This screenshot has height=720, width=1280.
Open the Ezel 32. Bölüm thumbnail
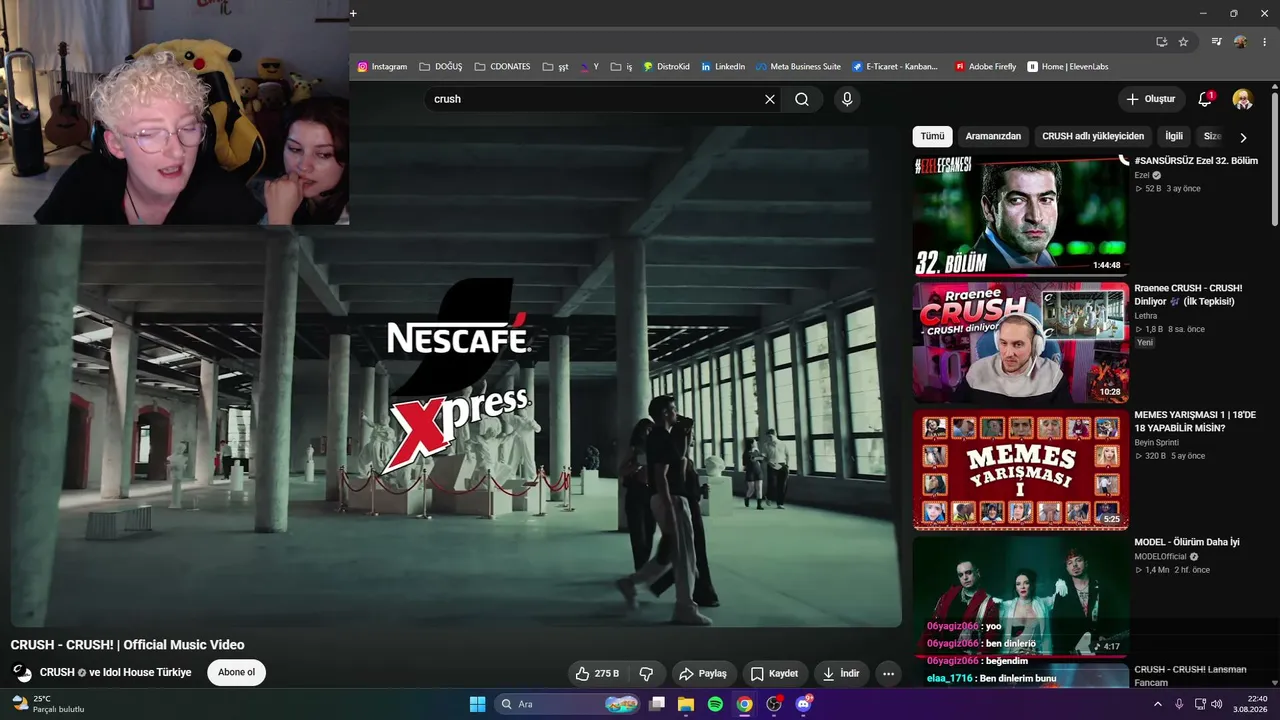click(x=1020, y=214)
